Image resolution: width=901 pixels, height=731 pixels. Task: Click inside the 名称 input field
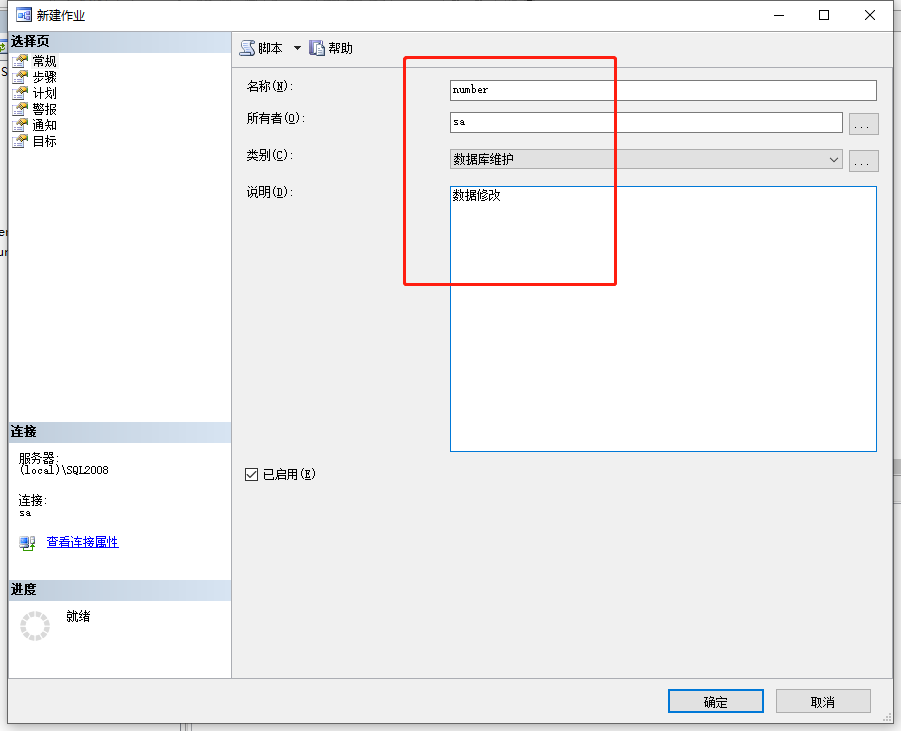pyautogui.click(x=660, y=90)
